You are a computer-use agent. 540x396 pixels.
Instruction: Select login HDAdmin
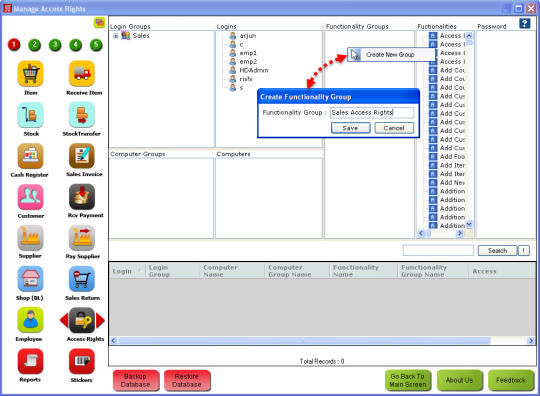click(x=253, y=70)
